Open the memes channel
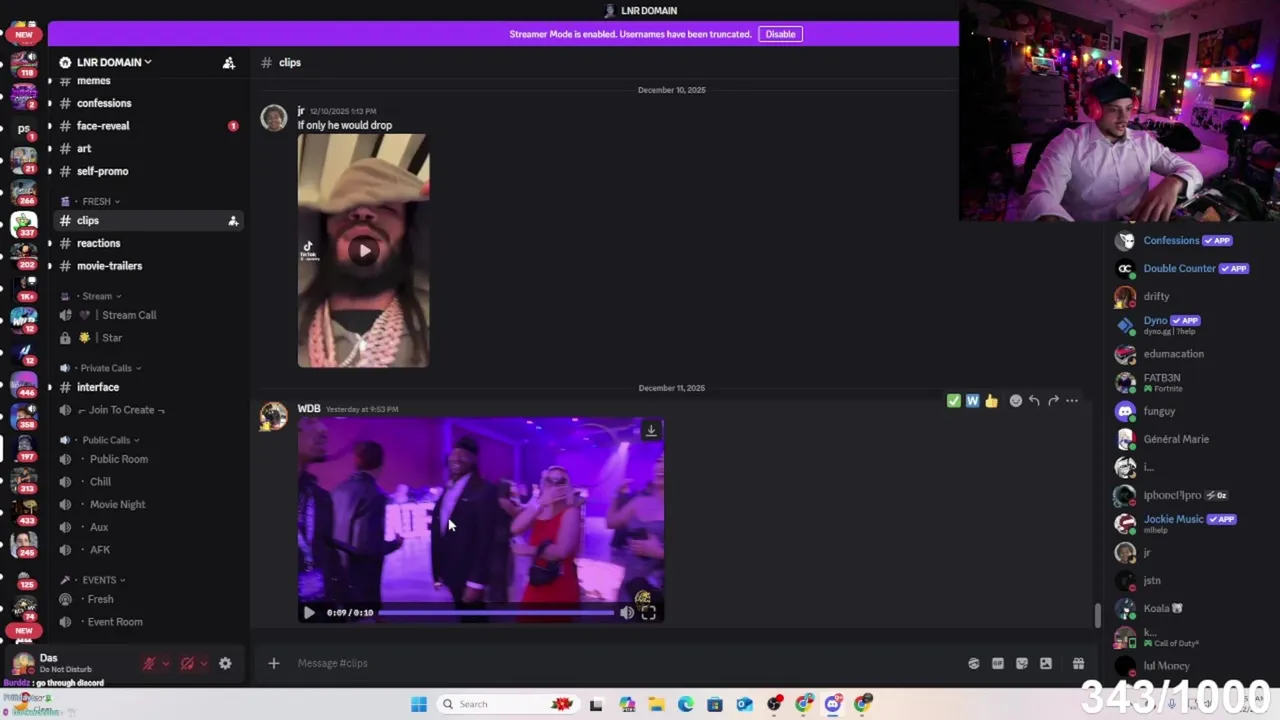The width and height of the screenshot is (1280, 720). coord(94,81)
